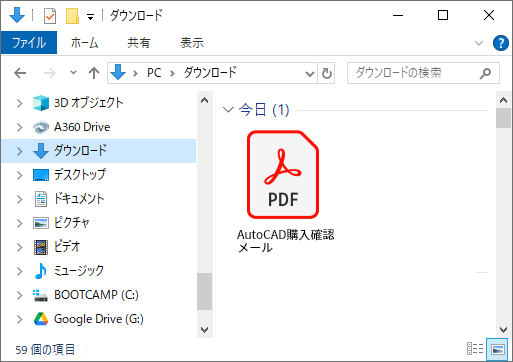
Task: Expand the ビデオ tree node
Action: [x=20, y=247]
